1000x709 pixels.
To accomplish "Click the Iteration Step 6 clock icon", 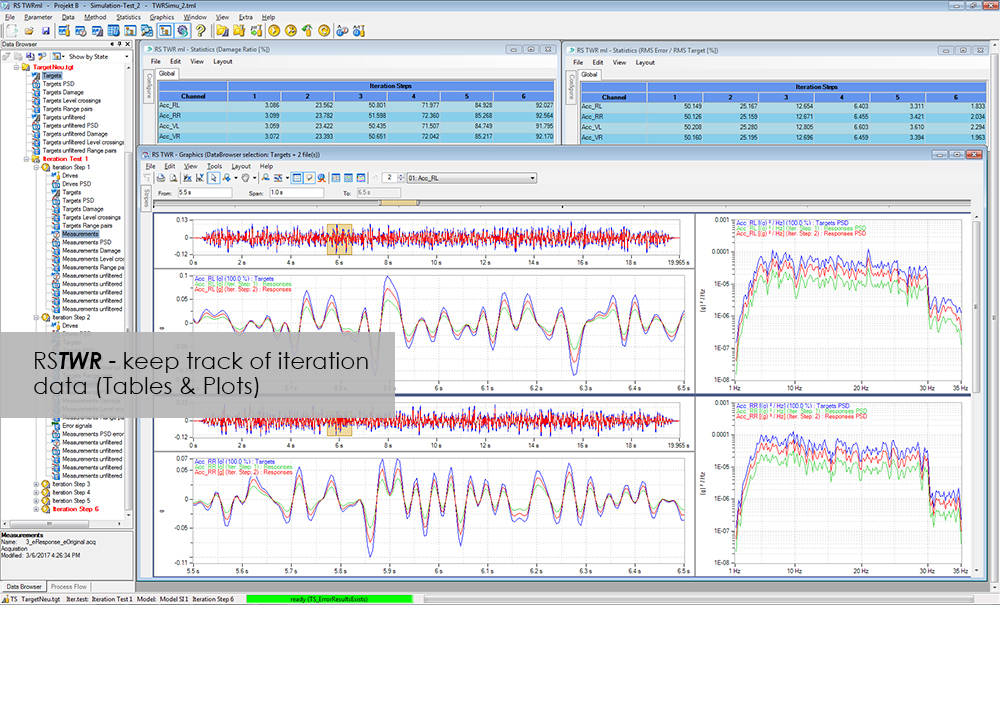I will click(46, 509).
